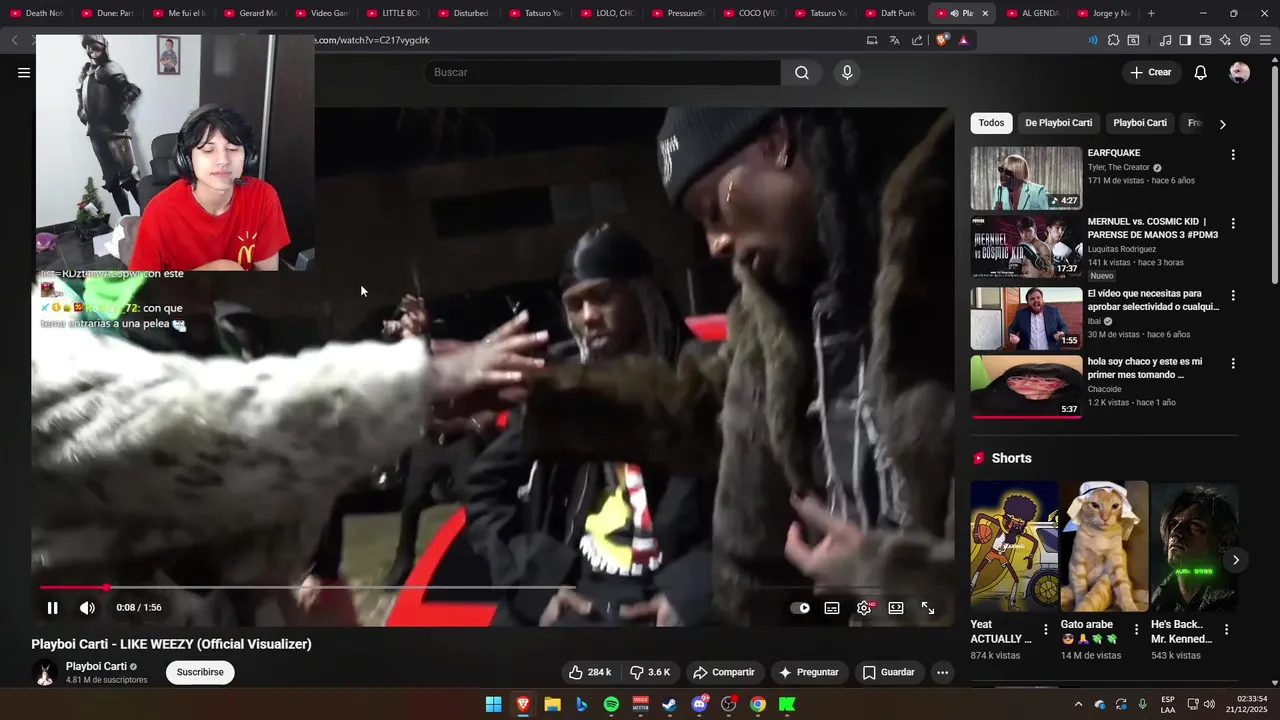1280x720 pixels.
Task: Open options for Yeat ACTUALLY short
Action: point(1046,630)
